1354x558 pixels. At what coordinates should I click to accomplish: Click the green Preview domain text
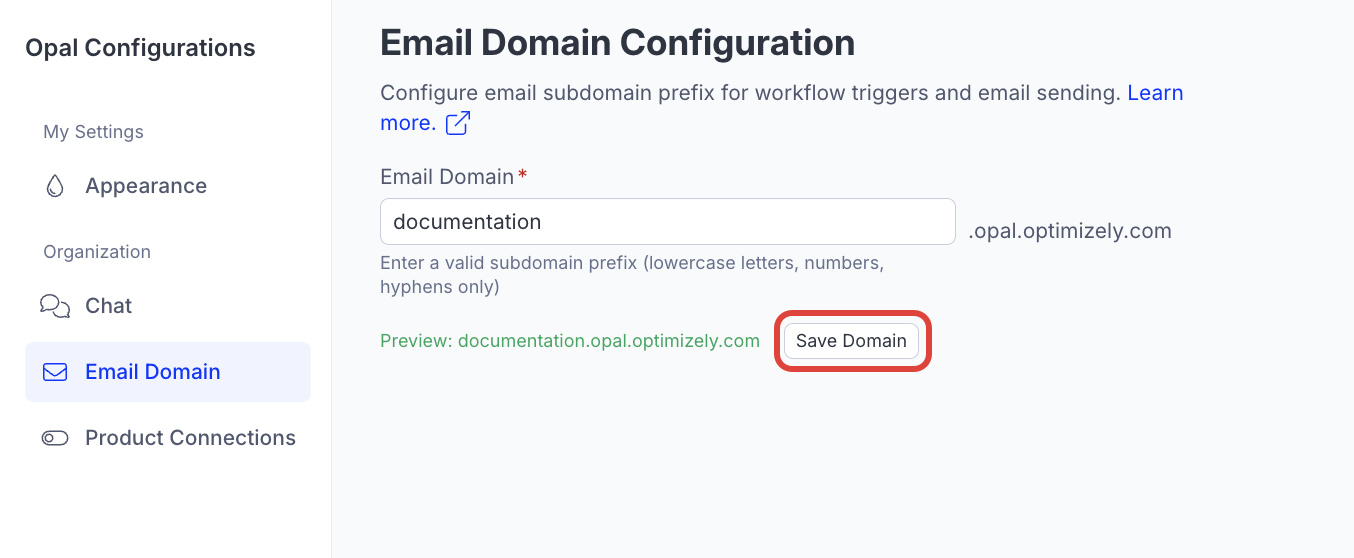pos(570,341)
